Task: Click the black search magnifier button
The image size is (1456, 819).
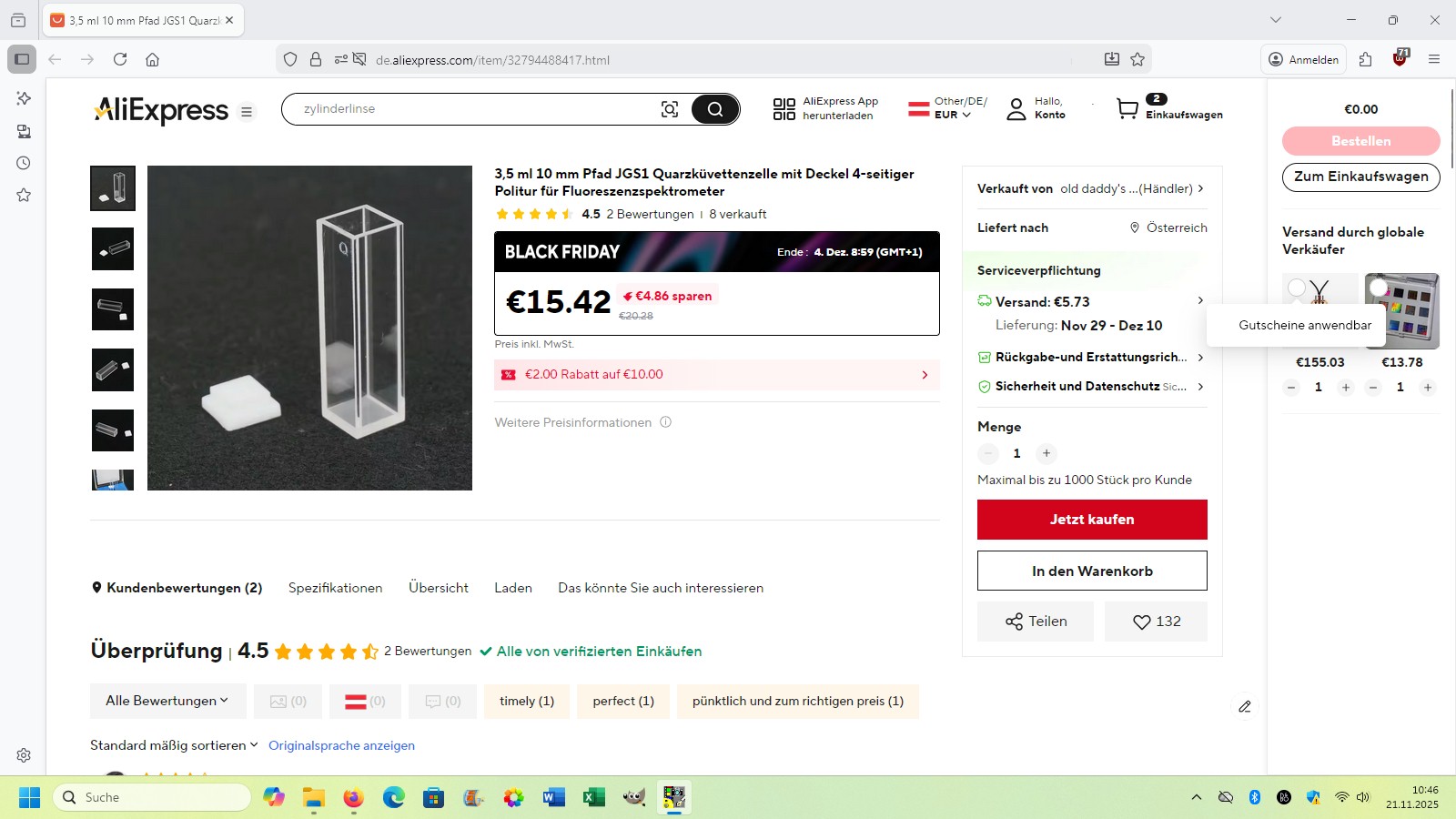Action: (x=715, y=109)
